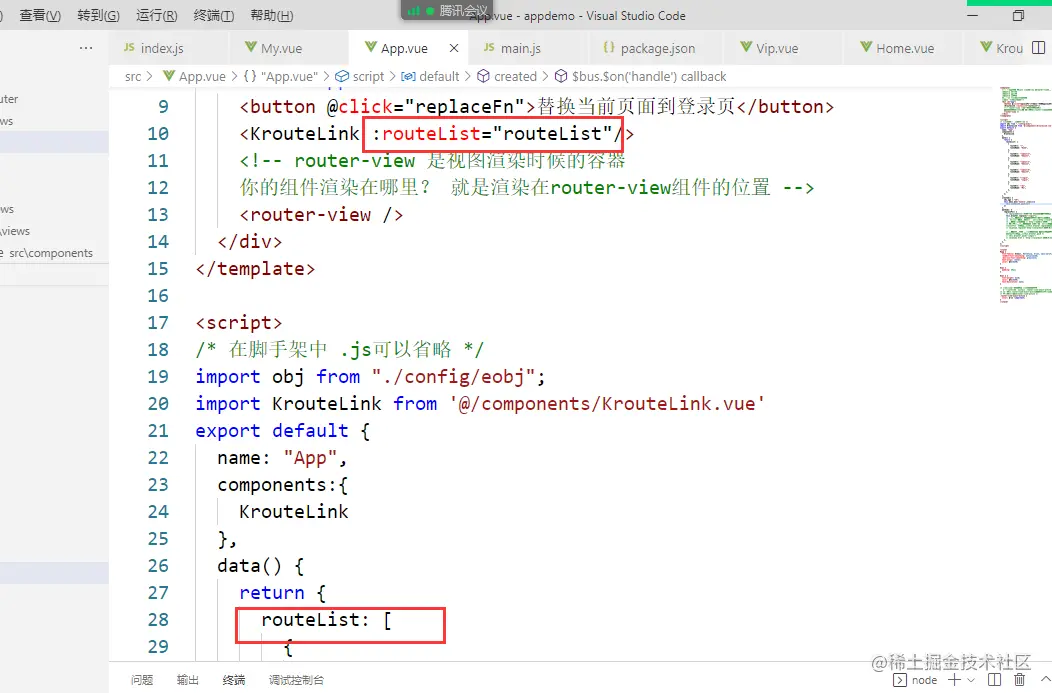Open the 转到(G) menu
This screenshot has height=693, width=1052.
[x=98, y=15]
